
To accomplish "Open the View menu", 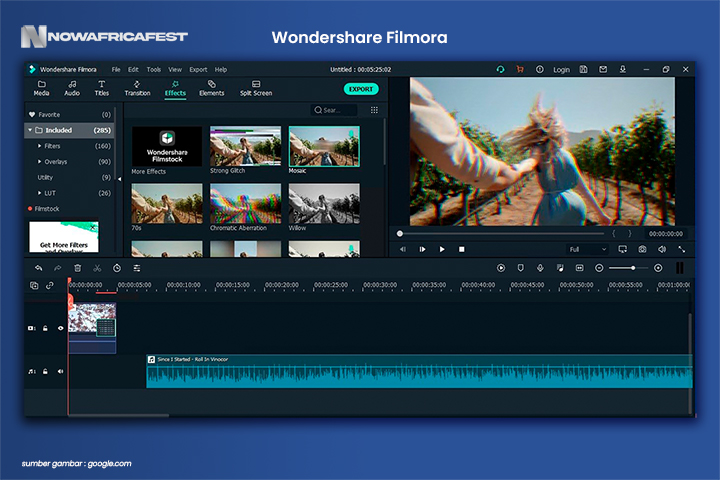I will tap(175, 69).
